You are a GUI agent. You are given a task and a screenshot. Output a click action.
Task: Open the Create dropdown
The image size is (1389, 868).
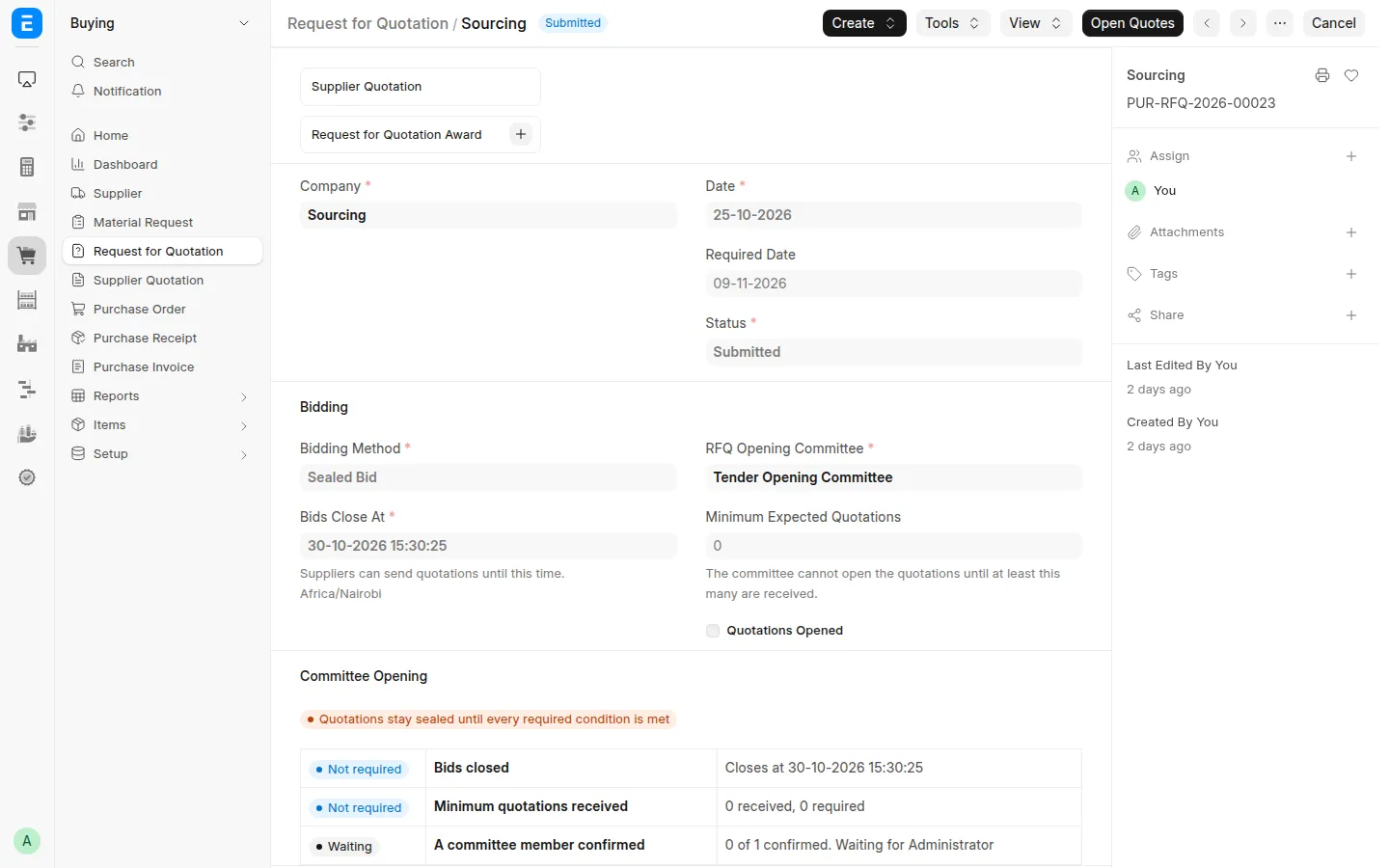click(864, 23)
